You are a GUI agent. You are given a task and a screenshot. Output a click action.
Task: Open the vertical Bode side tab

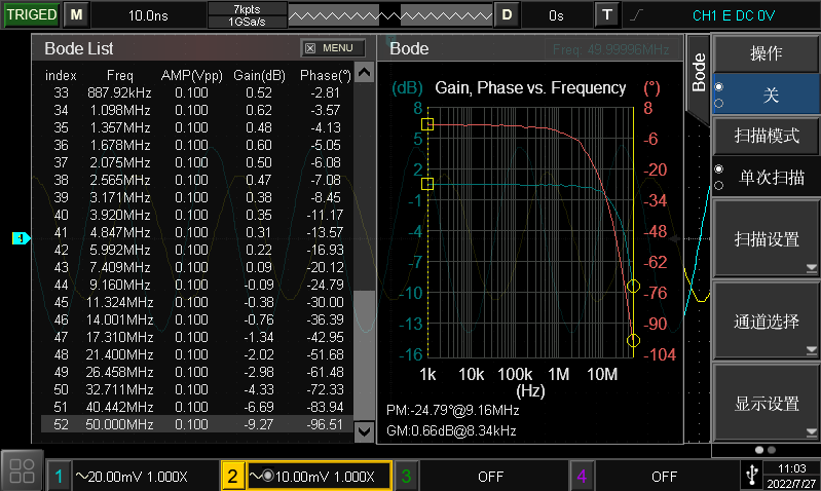click(699, 73)
